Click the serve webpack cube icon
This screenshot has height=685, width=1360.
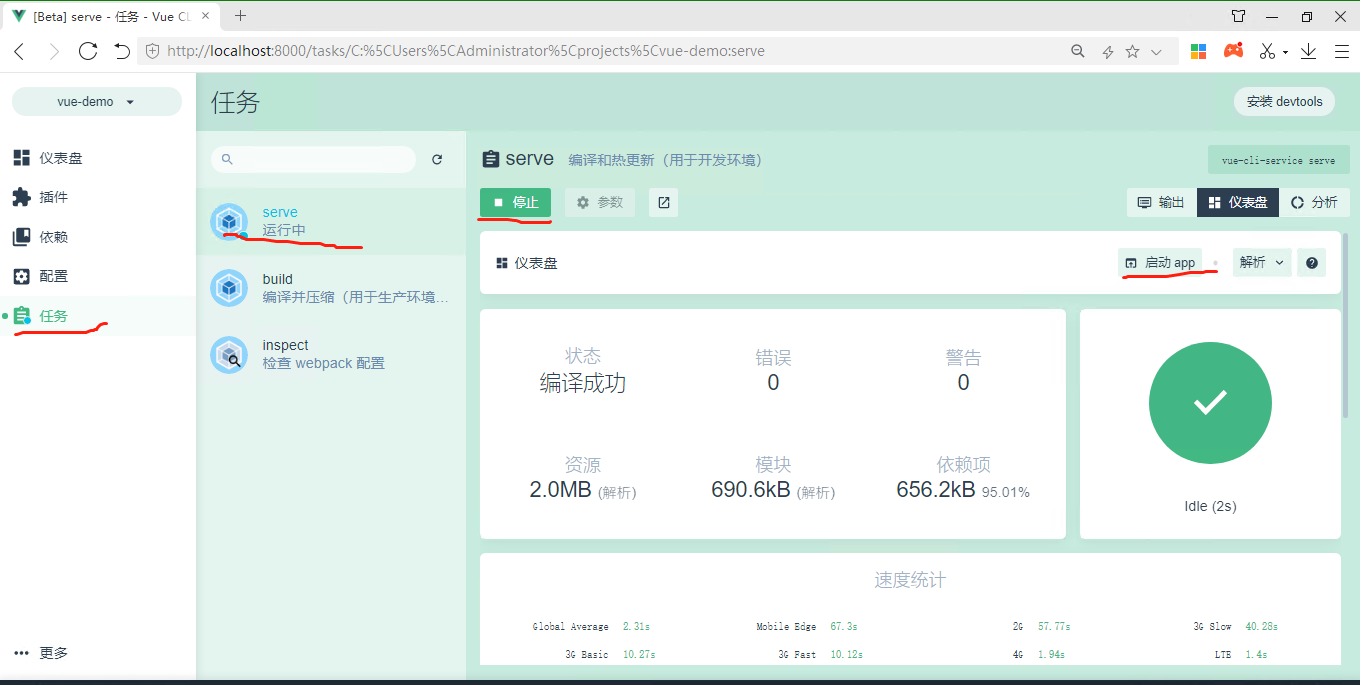(x=229, y=221)
